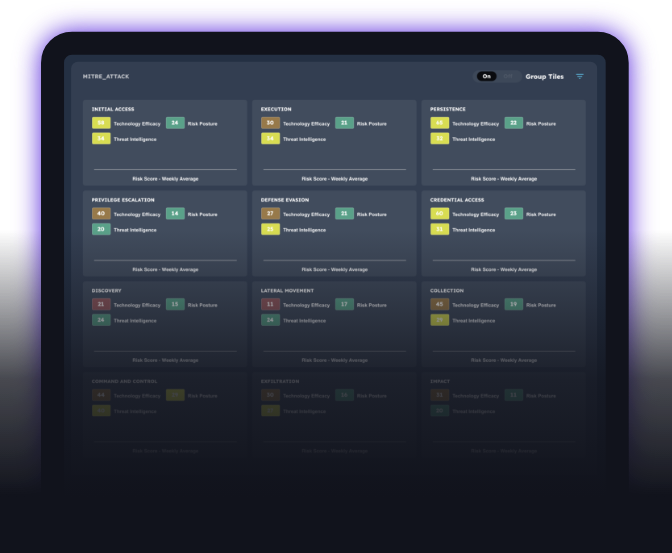
Task: Click Lateral Movement Technology Efficacy score 11
Action: tap(270, 304)
